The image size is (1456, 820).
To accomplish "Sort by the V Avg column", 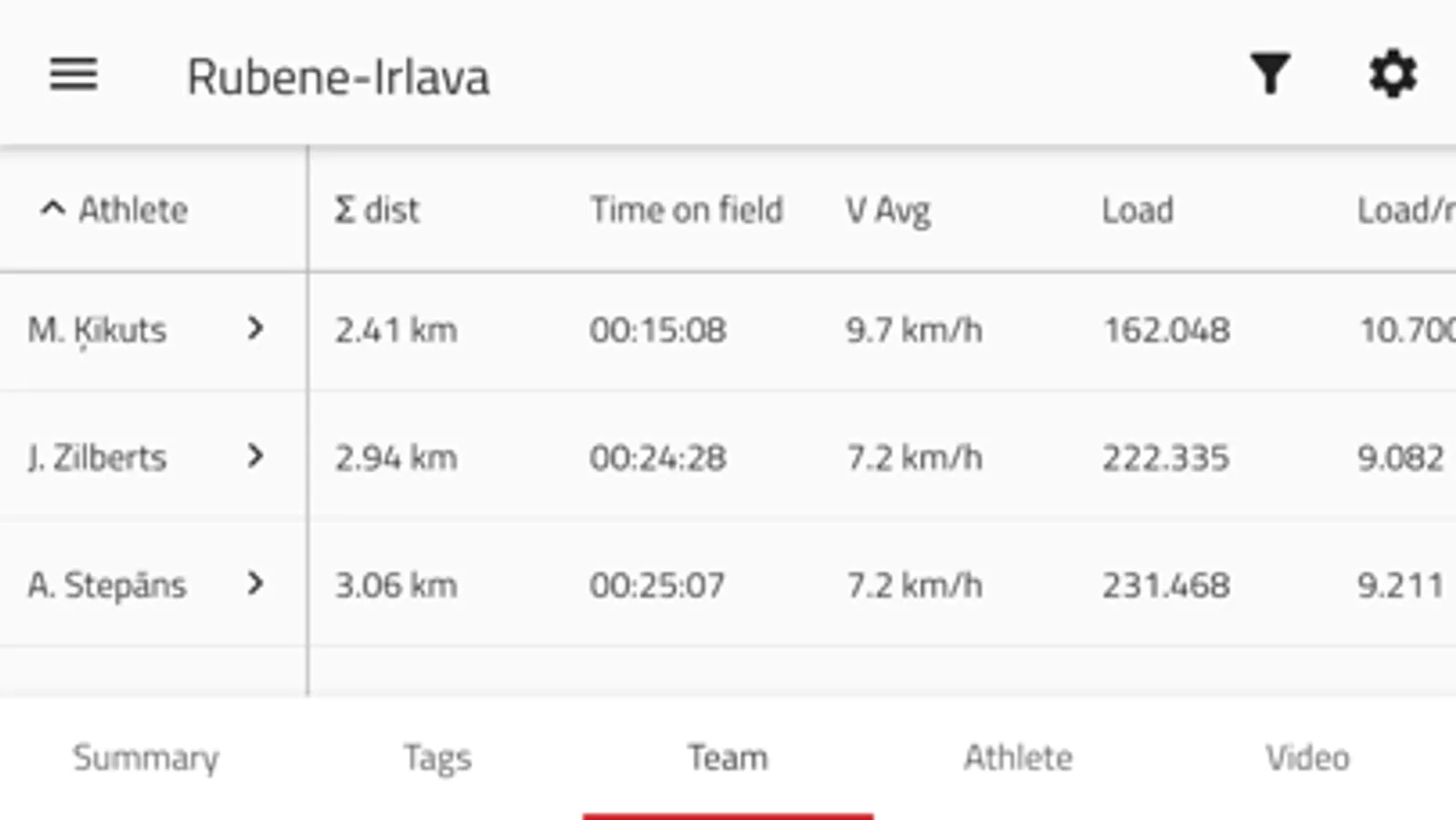I will [x=888, y=210].
